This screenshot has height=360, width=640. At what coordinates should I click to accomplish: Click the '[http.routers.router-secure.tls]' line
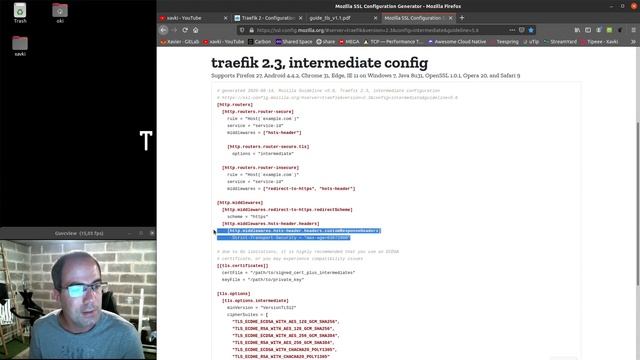tap(268, 147)
